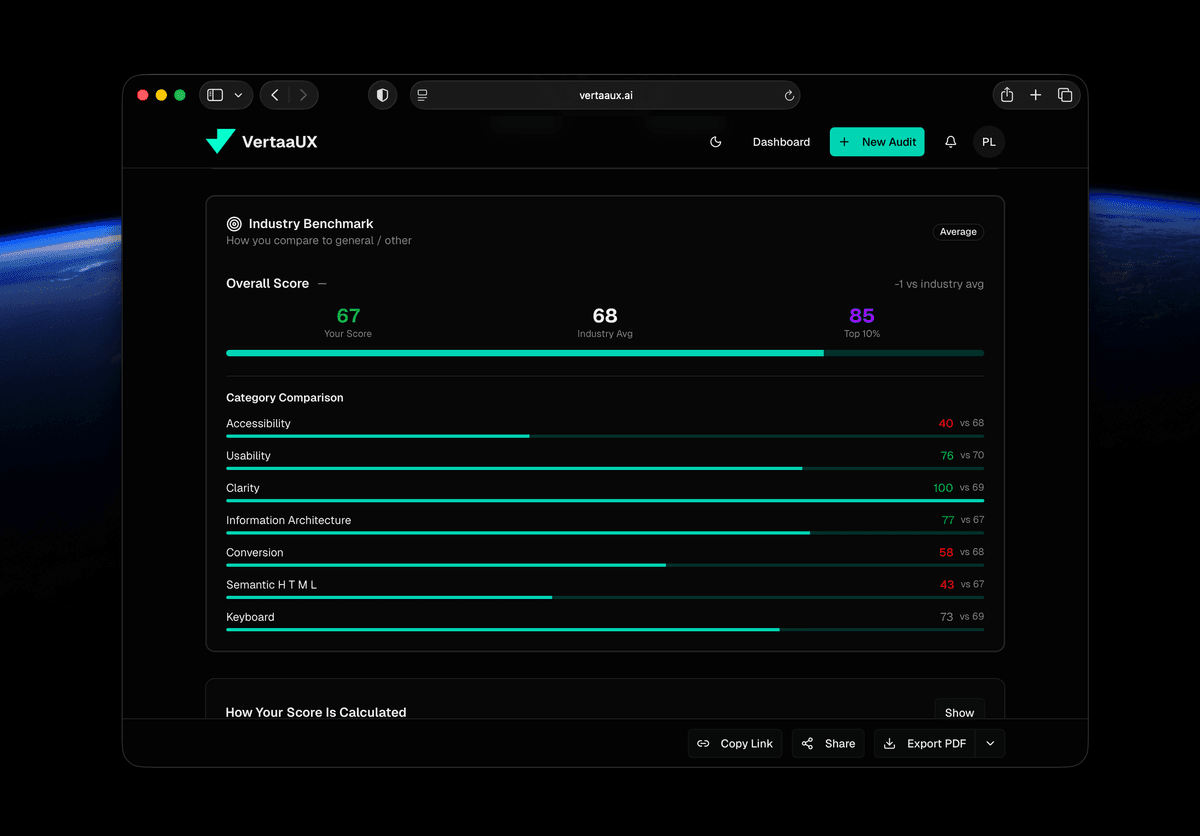The image size is (1200, 836).
Task: Go to the Dashboard tab
Action: click(x=781, y=142)
